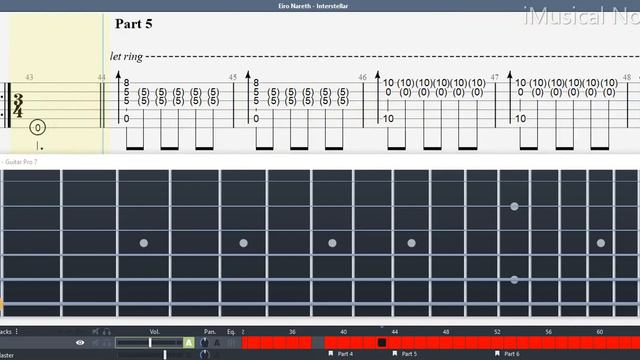
Task: Open the tracks options three-dot menu
Action: click(17, 331)
